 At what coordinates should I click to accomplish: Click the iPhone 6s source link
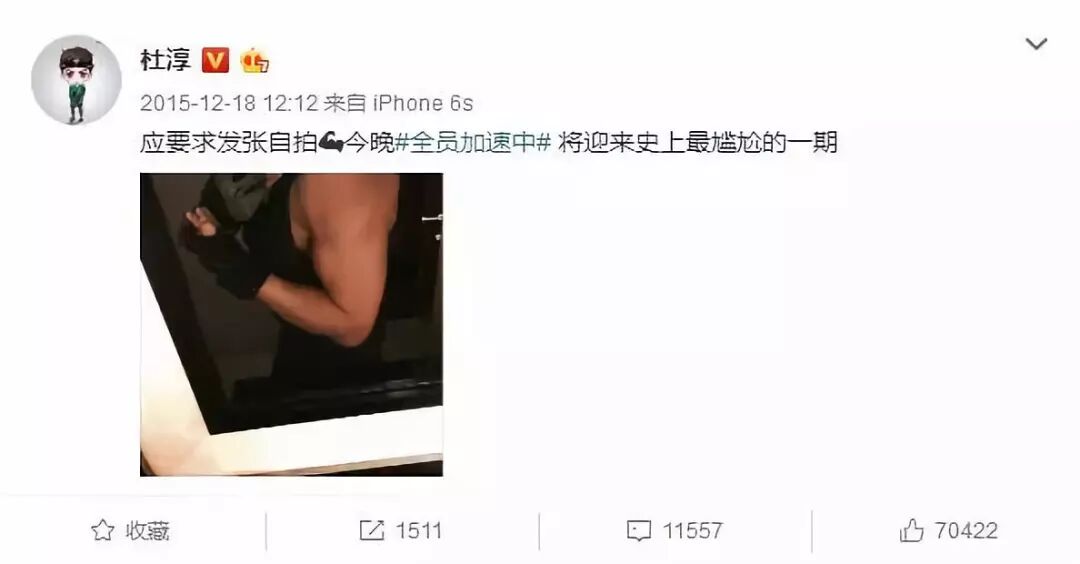point(422,103)
